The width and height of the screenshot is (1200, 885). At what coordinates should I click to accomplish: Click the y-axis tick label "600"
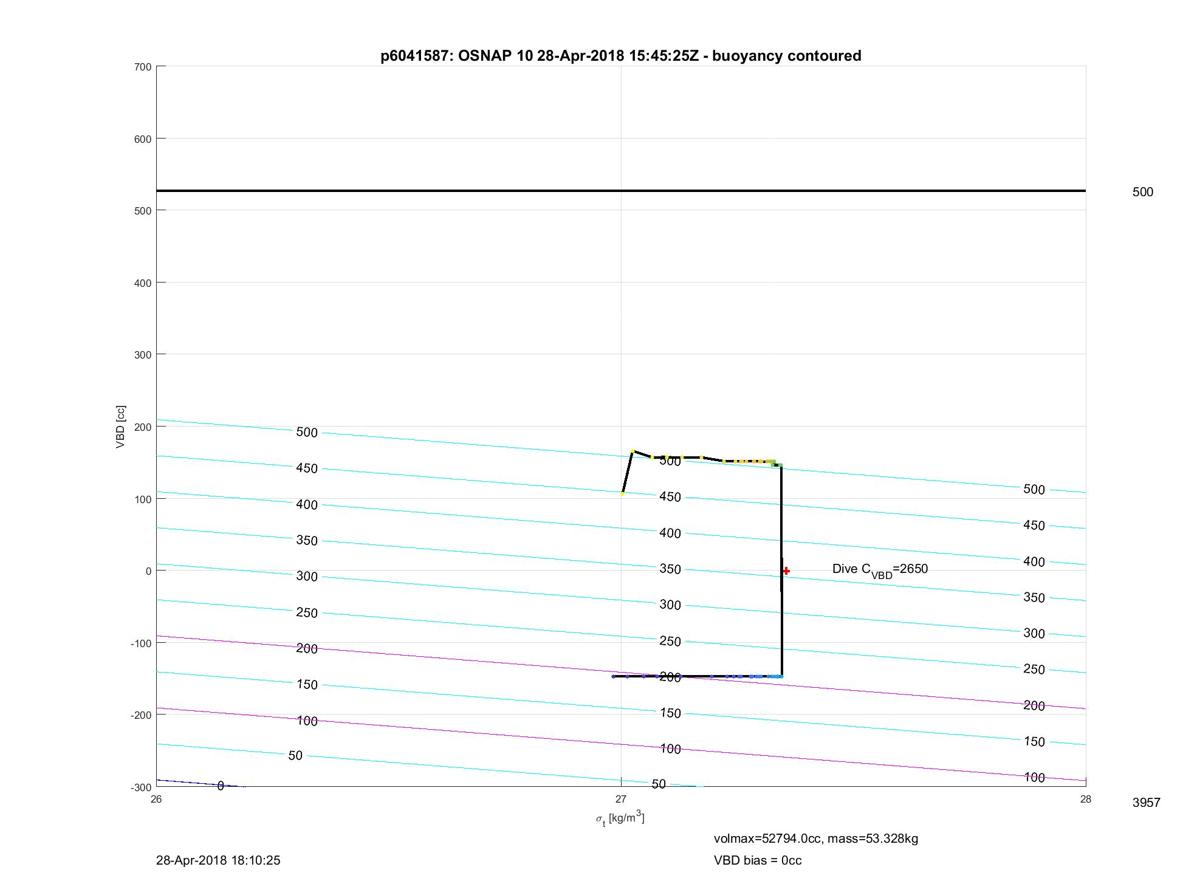coord(143,139)
